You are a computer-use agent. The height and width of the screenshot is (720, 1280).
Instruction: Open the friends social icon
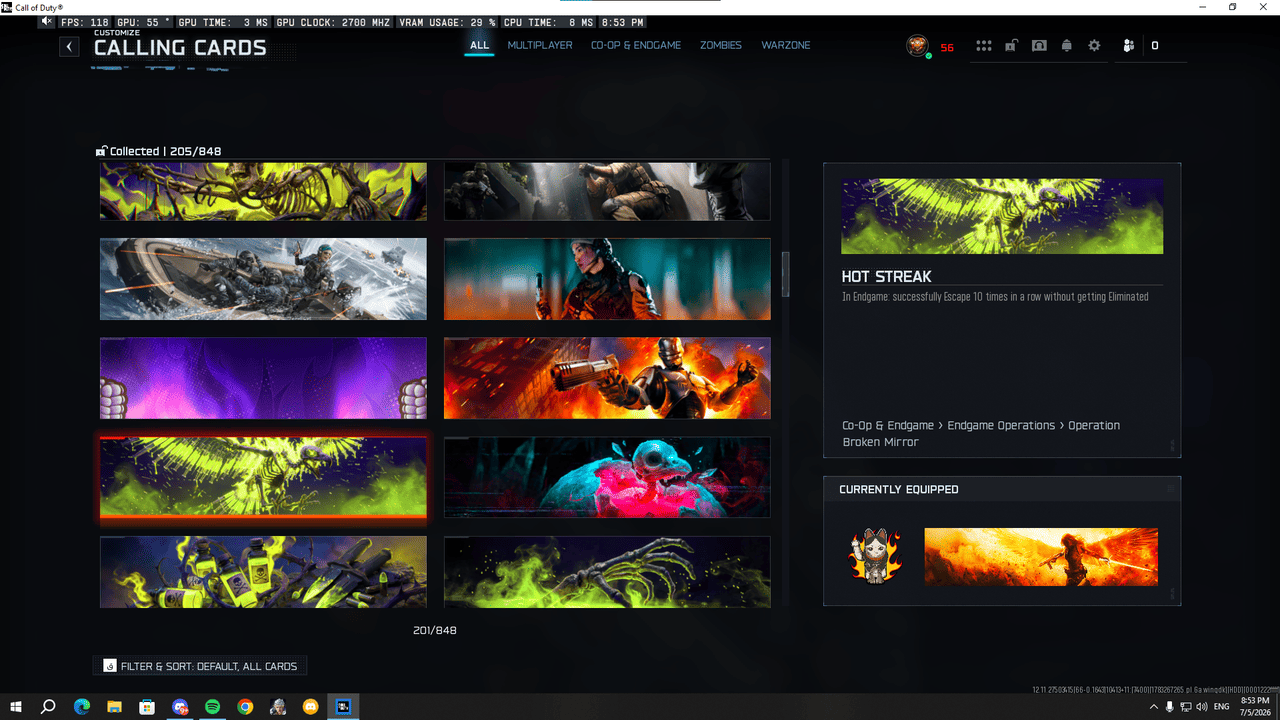pos(1129,46)
